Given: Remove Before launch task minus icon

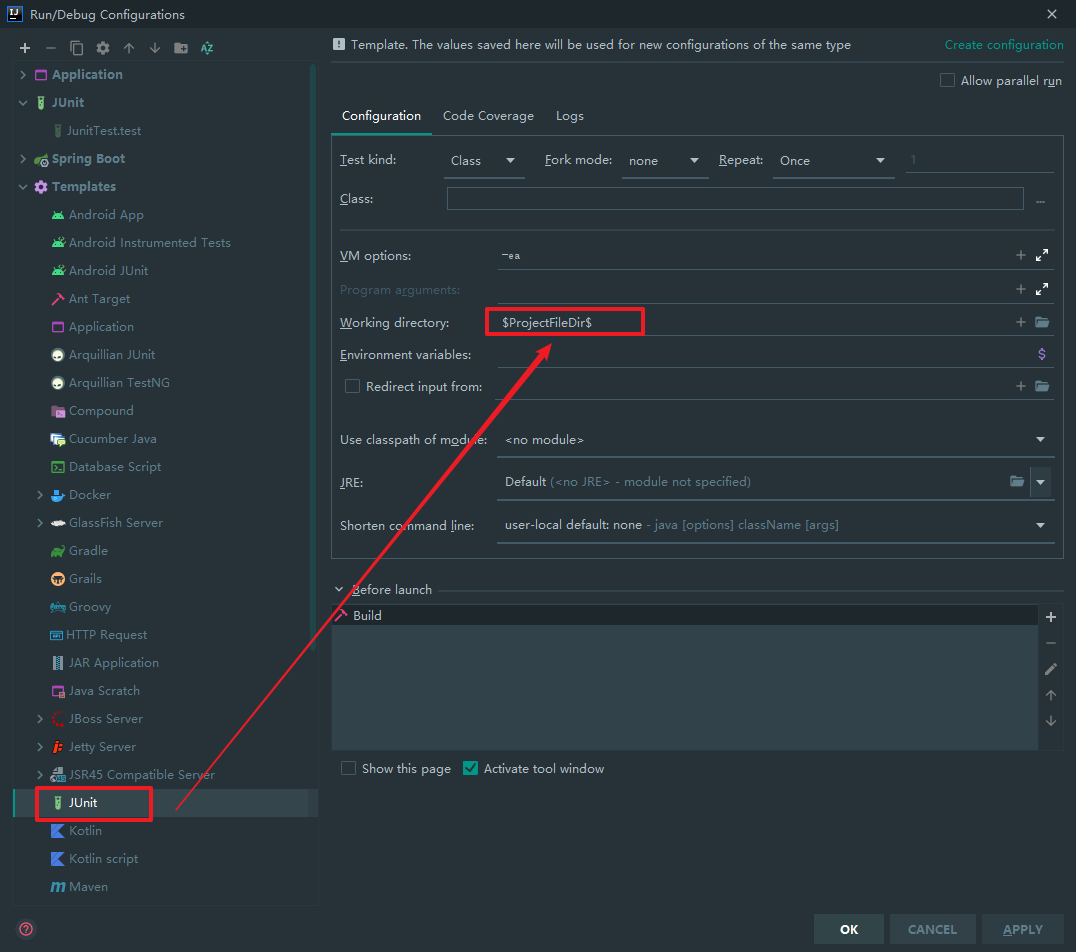Looking at the screenshot, I should click(x=1051, y=643).
